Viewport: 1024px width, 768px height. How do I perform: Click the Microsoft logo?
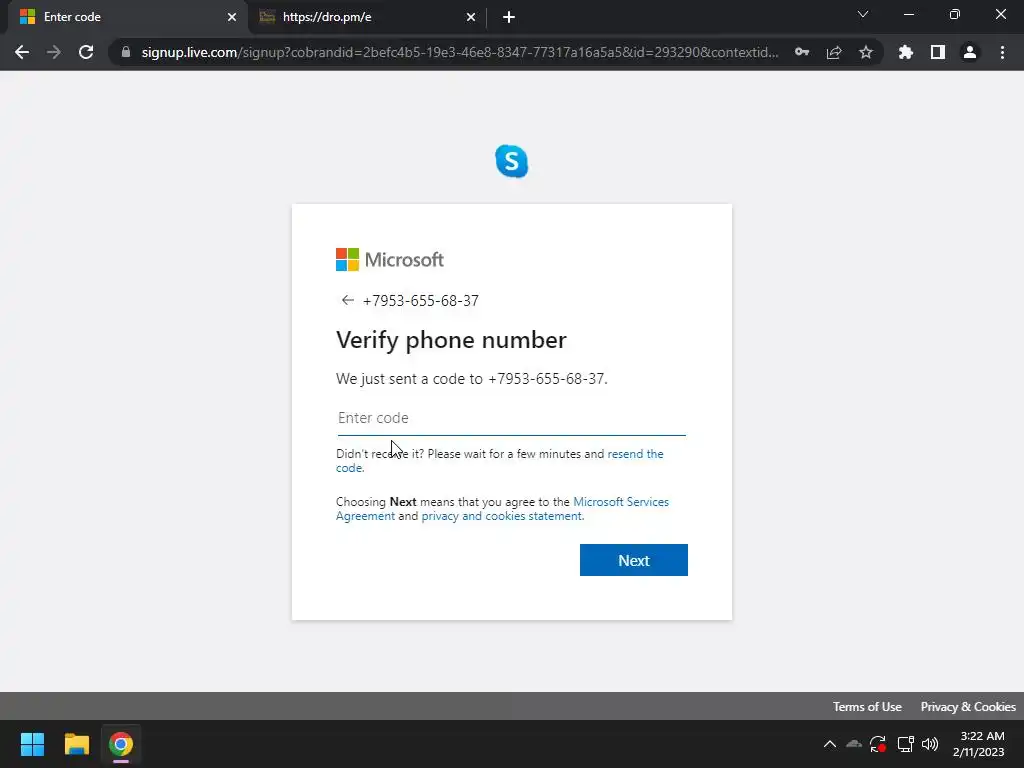coord(390,259)
